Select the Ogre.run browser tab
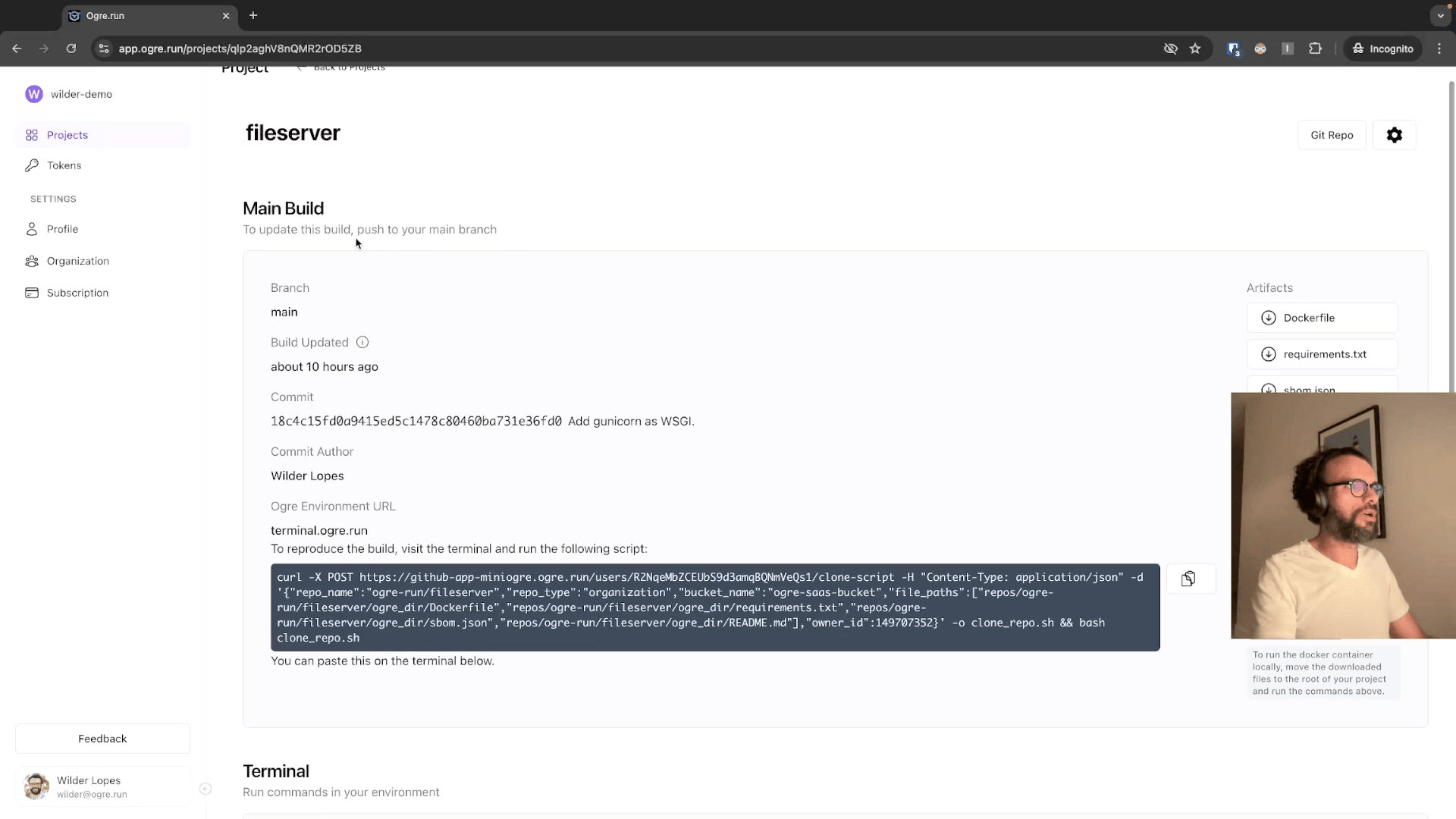The image size is (1456, 819). click(149, 16)
